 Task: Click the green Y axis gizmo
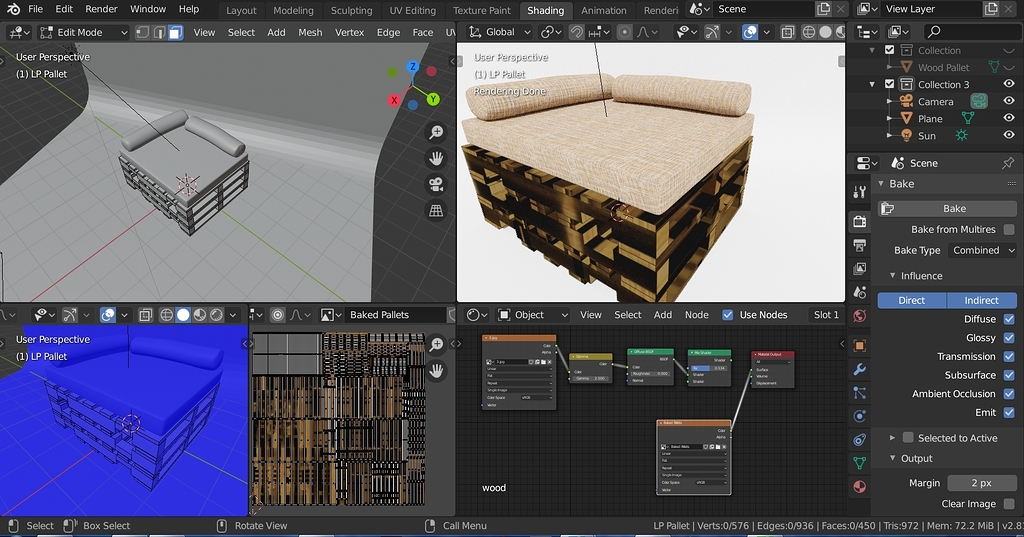(x=433, y=99)
